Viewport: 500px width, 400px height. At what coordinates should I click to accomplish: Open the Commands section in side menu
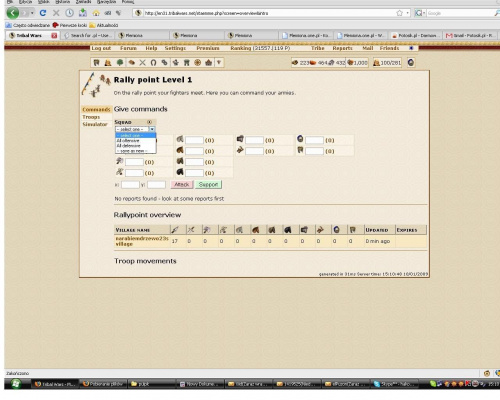96,109
